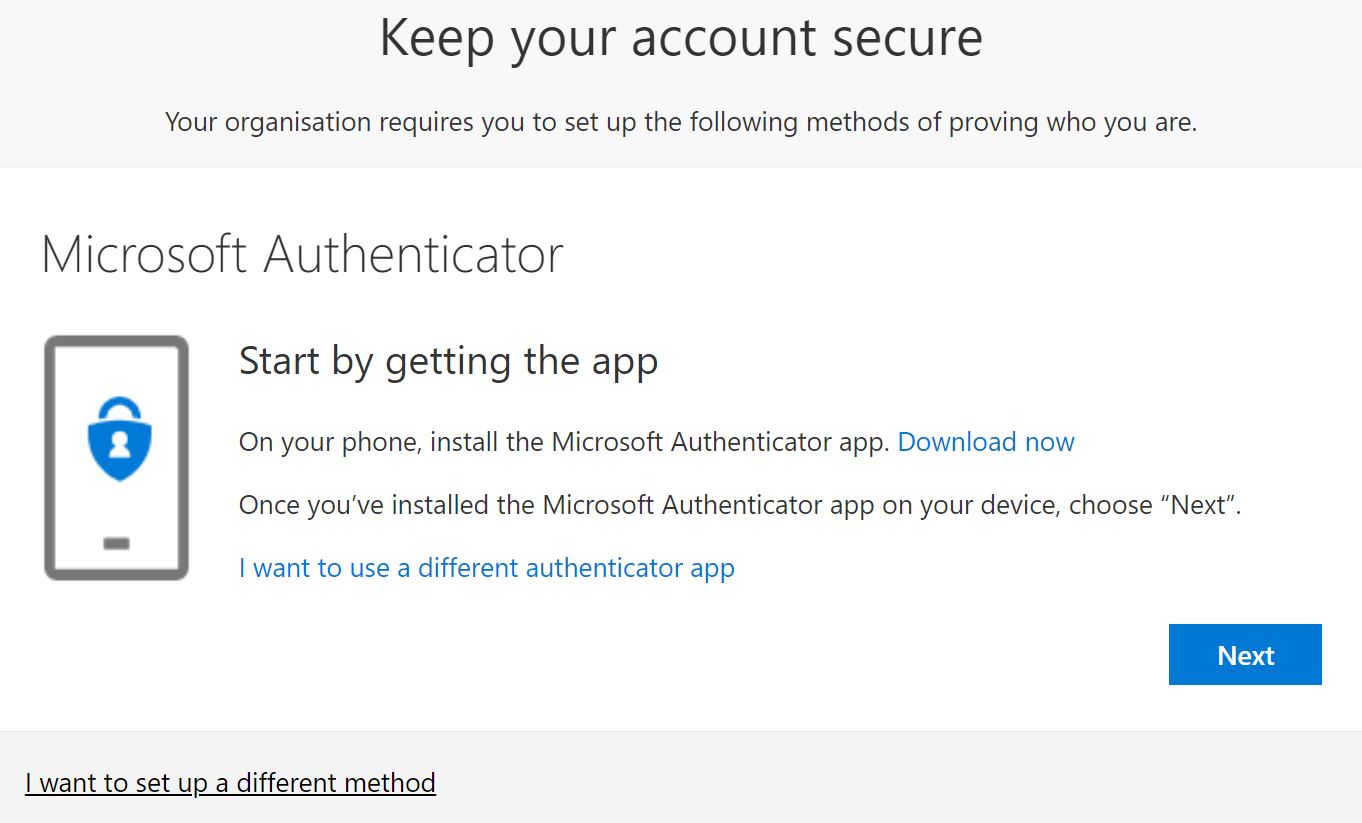Click the phone illustration's grey home button

point(116,544)
